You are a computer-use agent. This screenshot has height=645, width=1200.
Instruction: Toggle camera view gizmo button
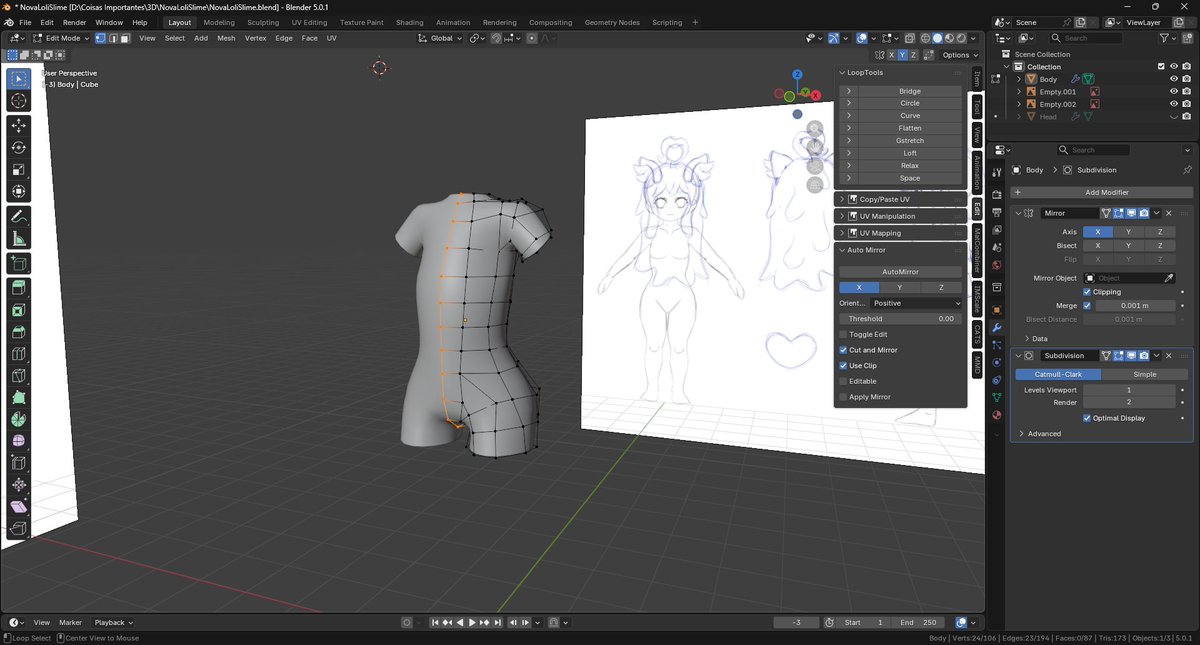(815, 166)
